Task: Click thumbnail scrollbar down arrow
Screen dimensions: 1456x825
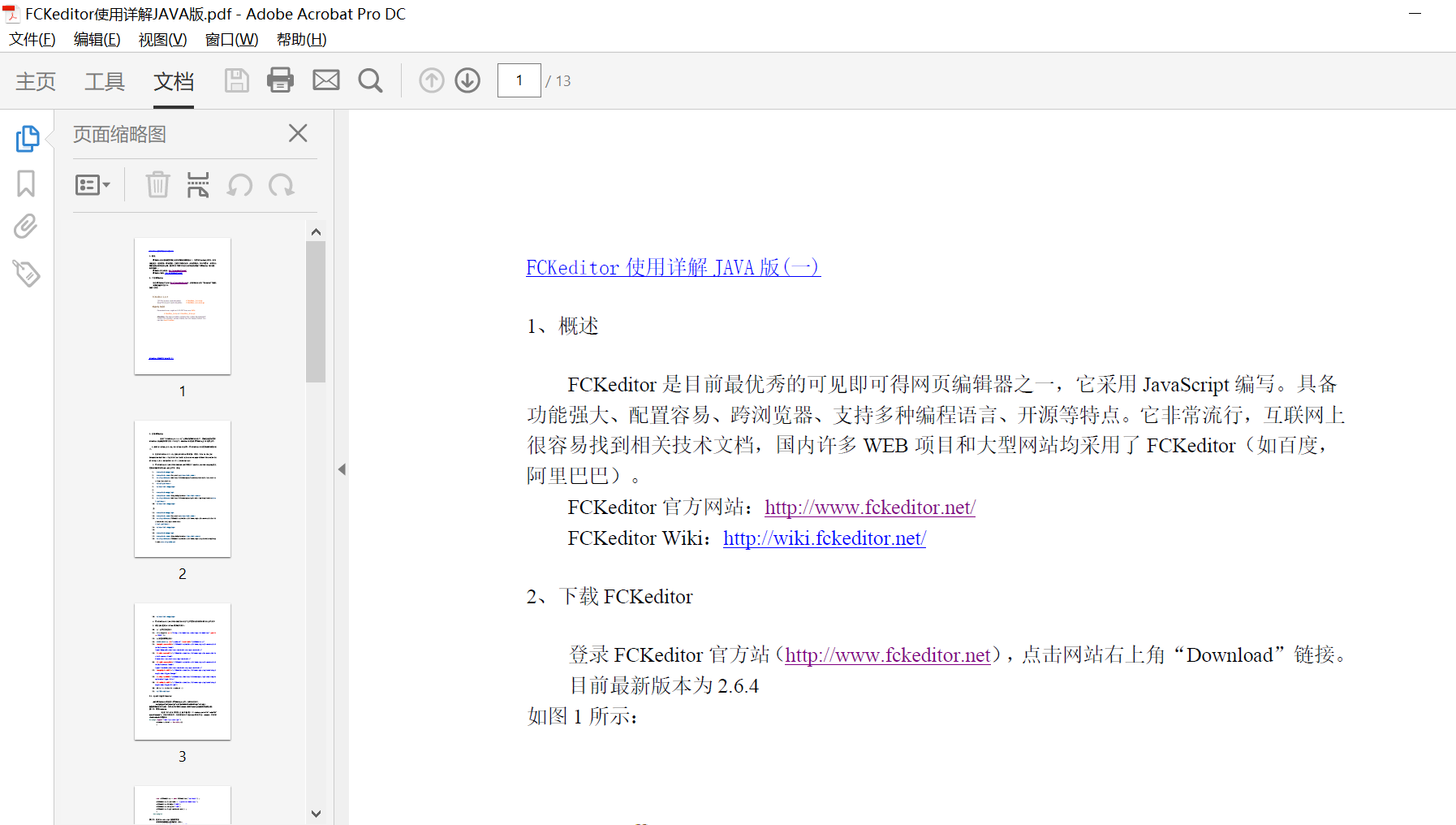Action: tap(316, 813)
